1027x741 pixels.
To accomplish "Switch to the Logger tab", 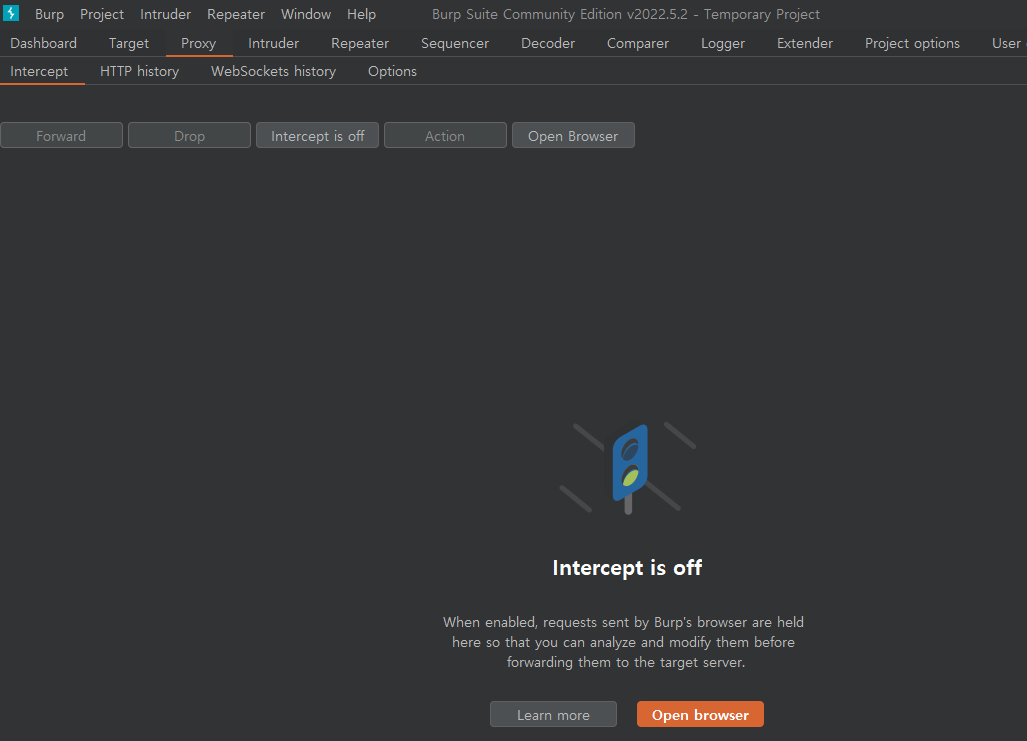I will [x=722, y=43].
